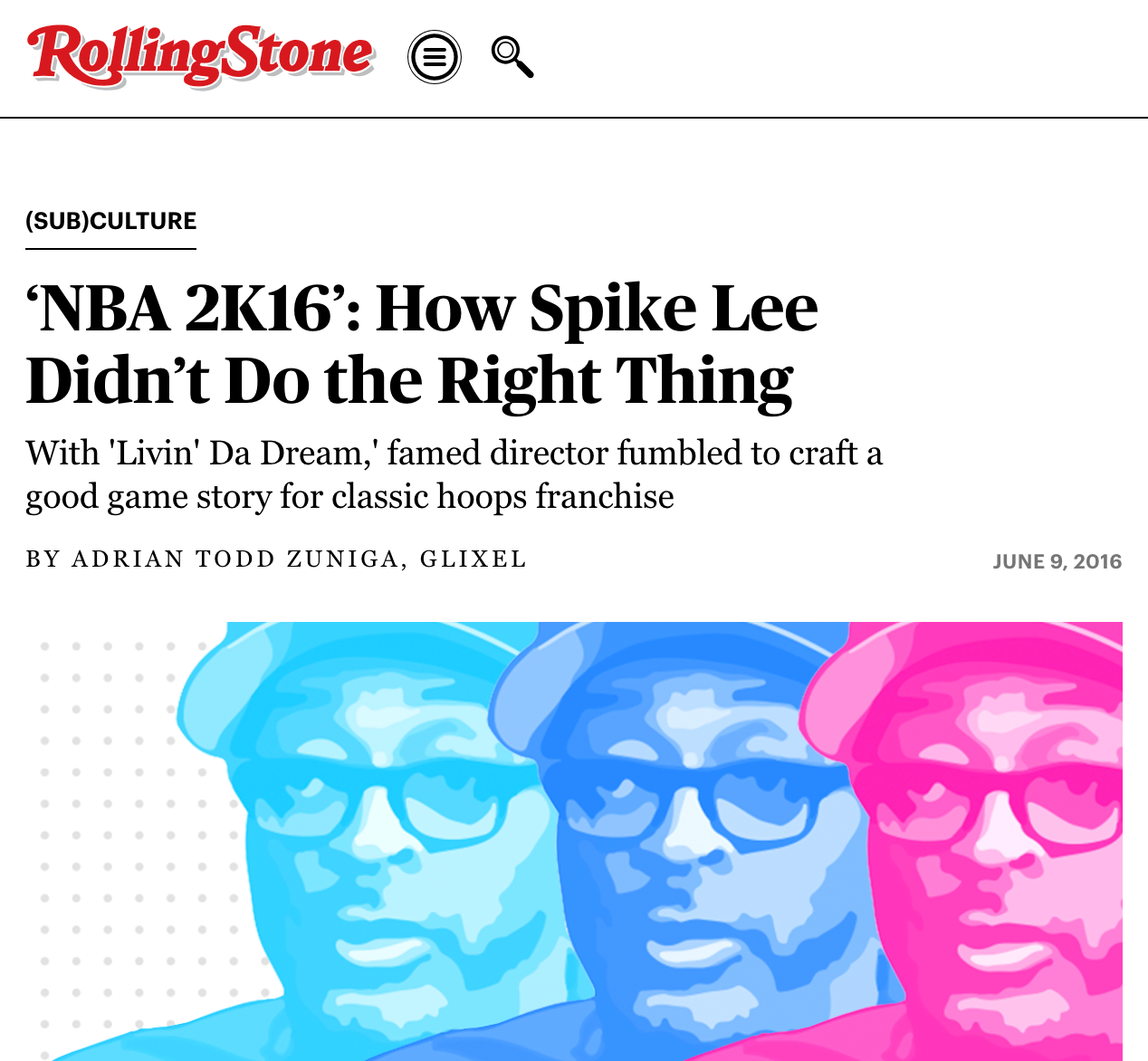Viewport: 1148px width, 1061px height.
Task: Click the magnifying glass search icon
Action: tap(512, 57)
